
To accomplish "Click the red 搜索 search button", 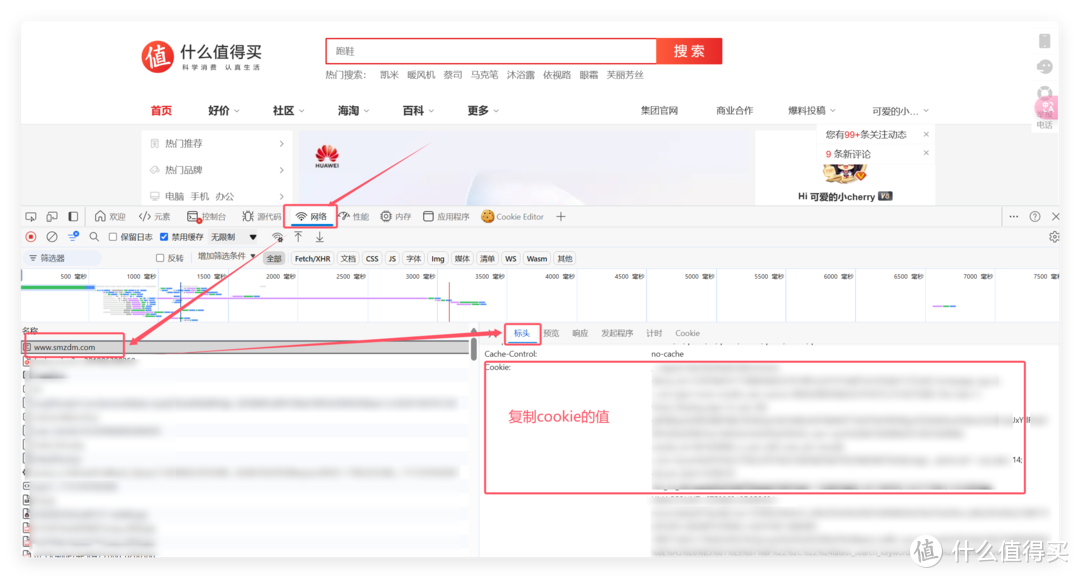I will point(688,50).
